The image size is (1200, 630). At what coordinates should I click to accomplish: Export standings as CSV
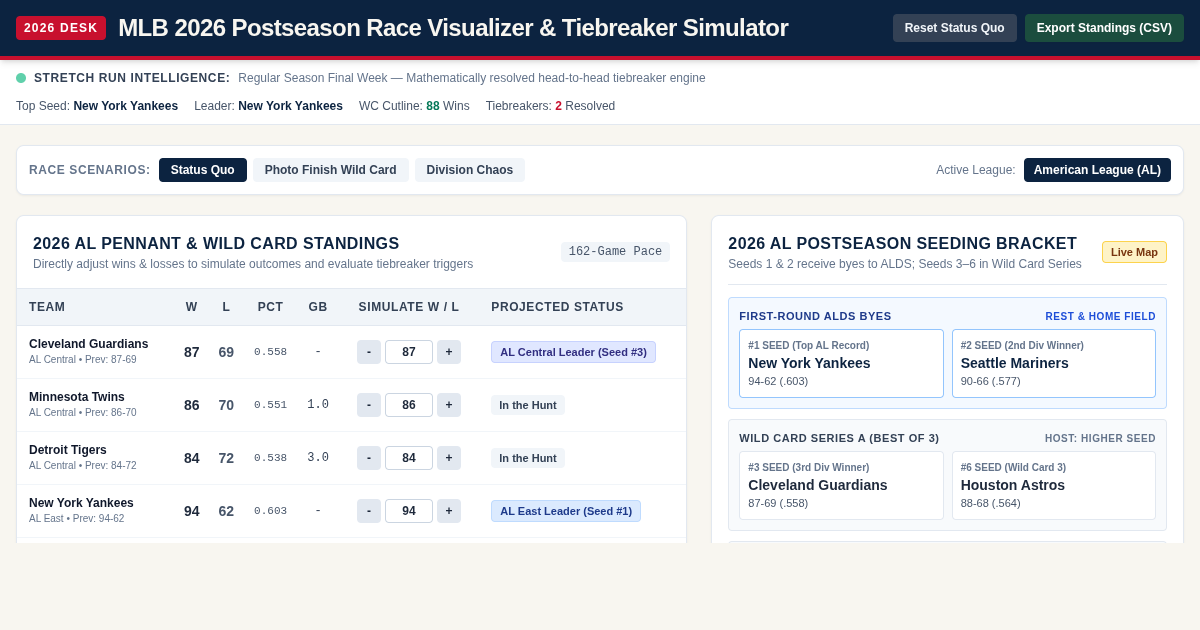tap(1104, 28)
